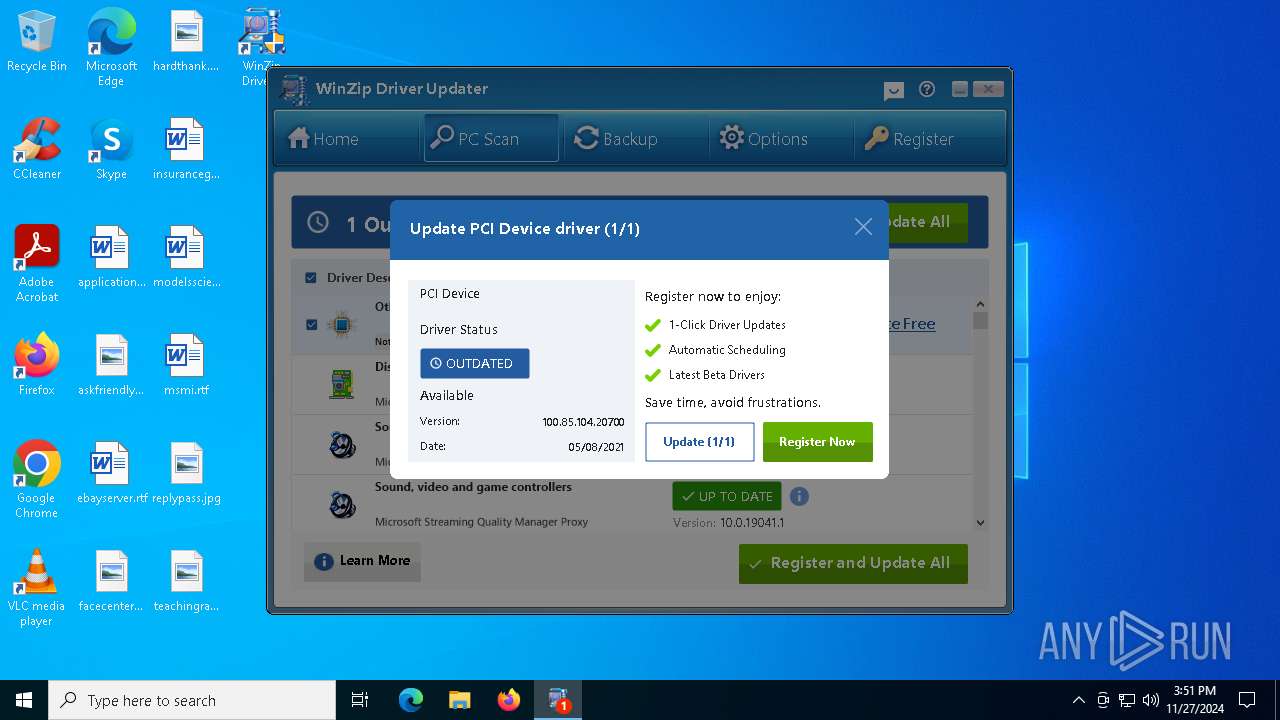Open Recycle Bin desktop icon
1280x720 pixels.
[x=37, y=42]
